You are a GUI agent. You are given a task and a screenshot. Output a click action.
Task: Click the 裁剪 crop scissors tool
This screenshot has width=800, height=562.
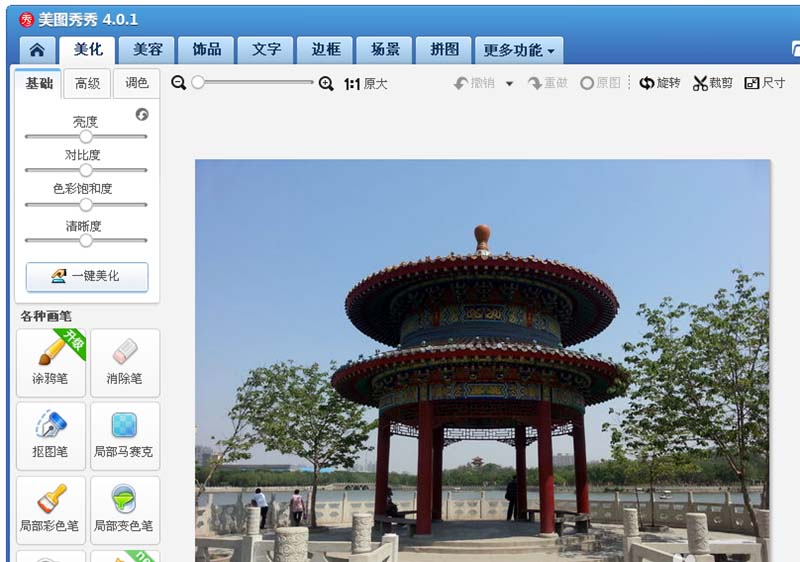click(x=713, y=83)
